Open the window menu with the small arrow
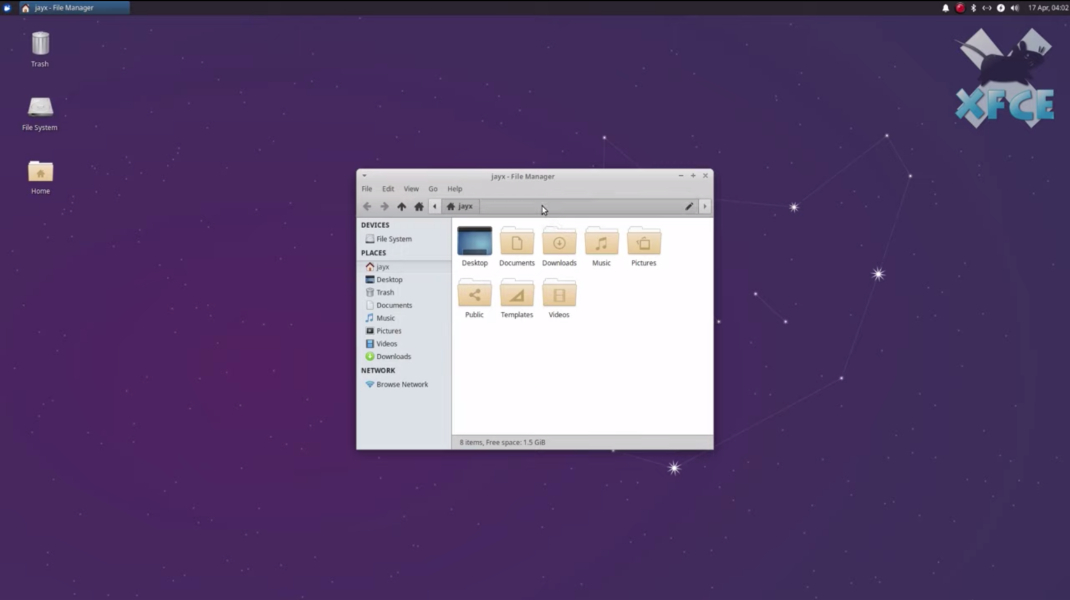This screenshot has width=1070, height=600. (x=364, y=176)
